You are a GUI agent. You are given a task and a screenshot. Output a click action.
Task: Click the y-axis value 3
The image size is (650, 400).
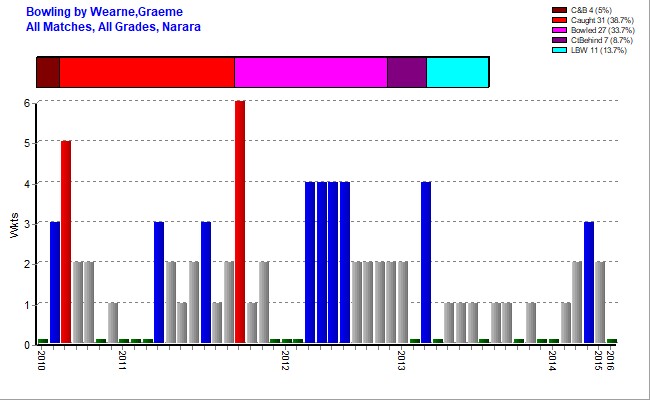pyautogui.click(x=27, y=224)
